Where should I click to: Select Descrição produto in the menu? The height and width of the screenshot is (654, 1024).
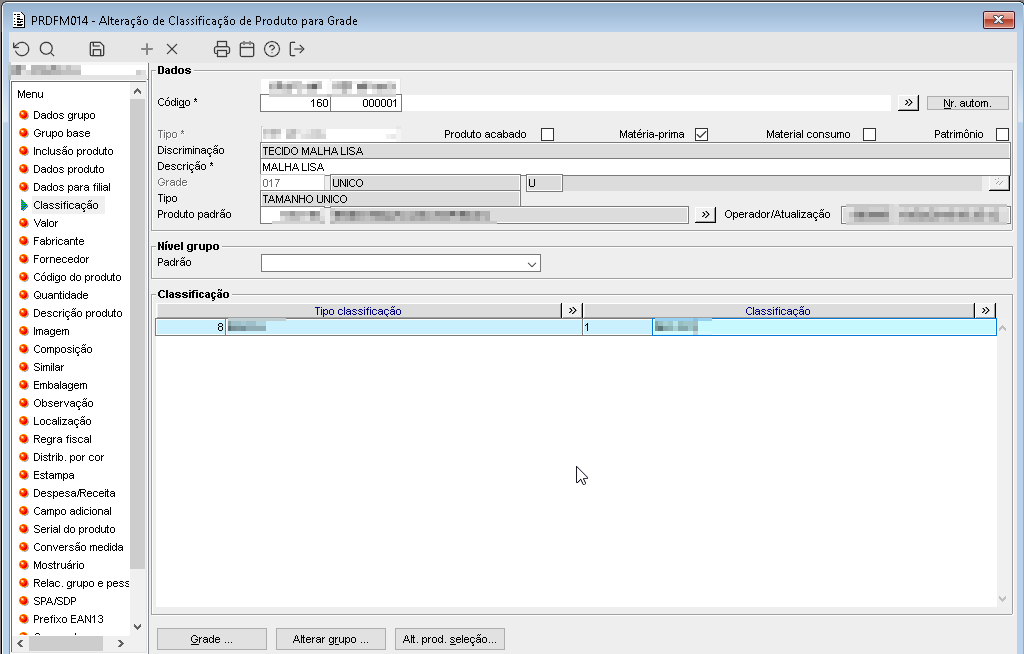78,313
